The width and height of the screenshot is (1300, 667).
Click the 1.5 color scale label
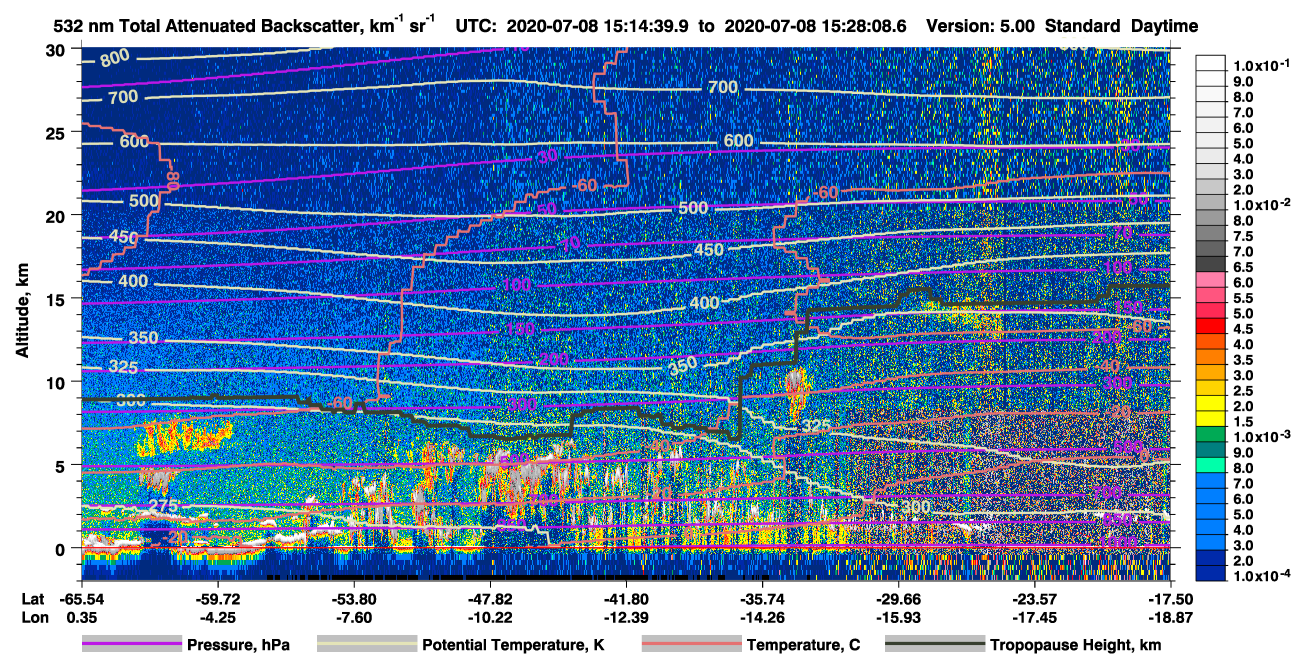1243,422
